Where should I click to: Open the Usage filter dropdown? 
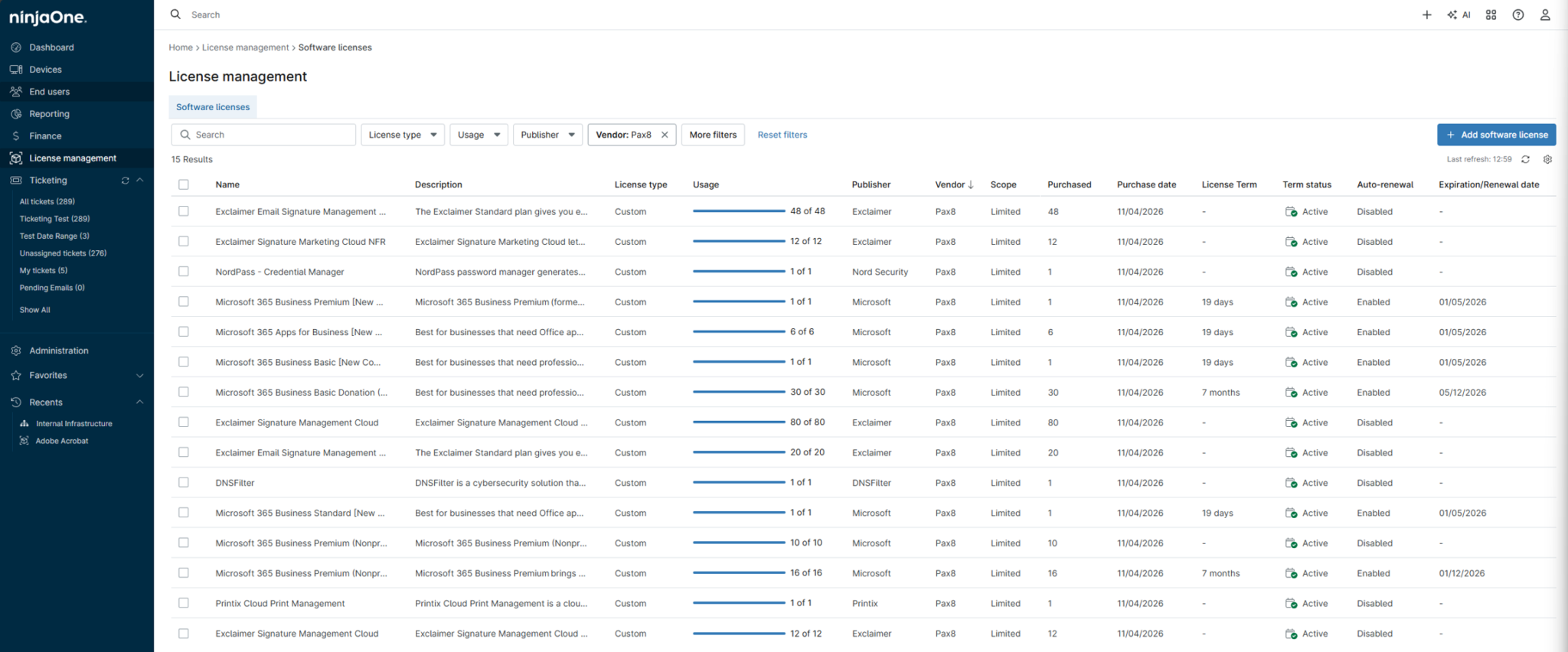(479, 135)
